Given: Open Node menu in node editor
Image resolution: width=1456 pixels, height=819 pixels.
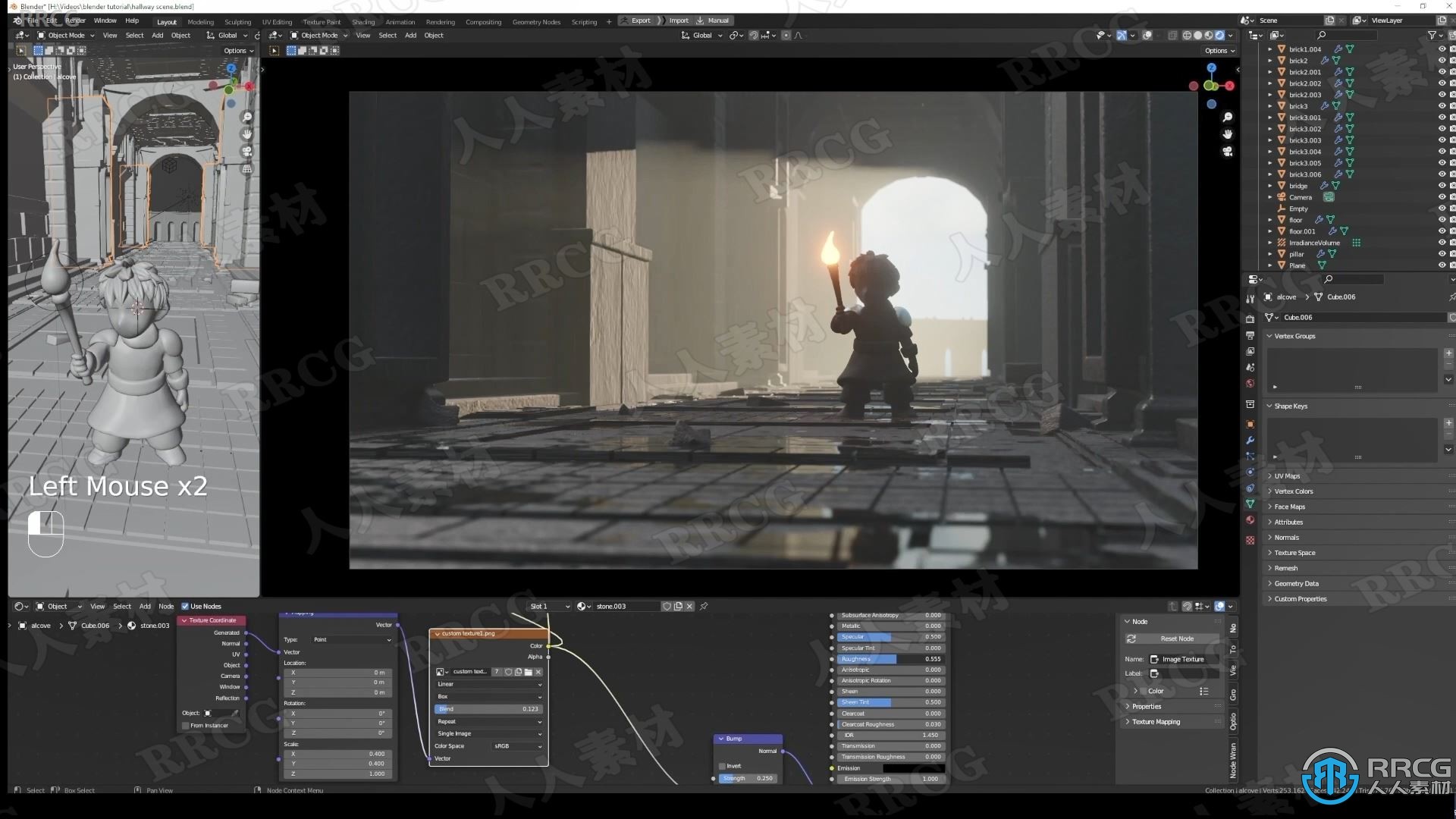Looking at the screenshot, I should [166, 606].
